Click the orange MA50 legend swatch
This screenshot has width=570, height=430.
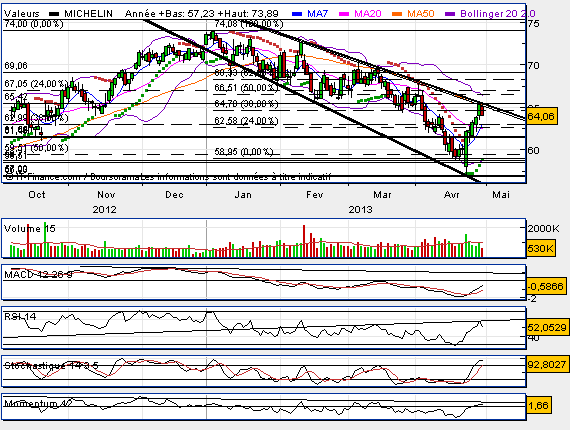(x=397, y=14)
